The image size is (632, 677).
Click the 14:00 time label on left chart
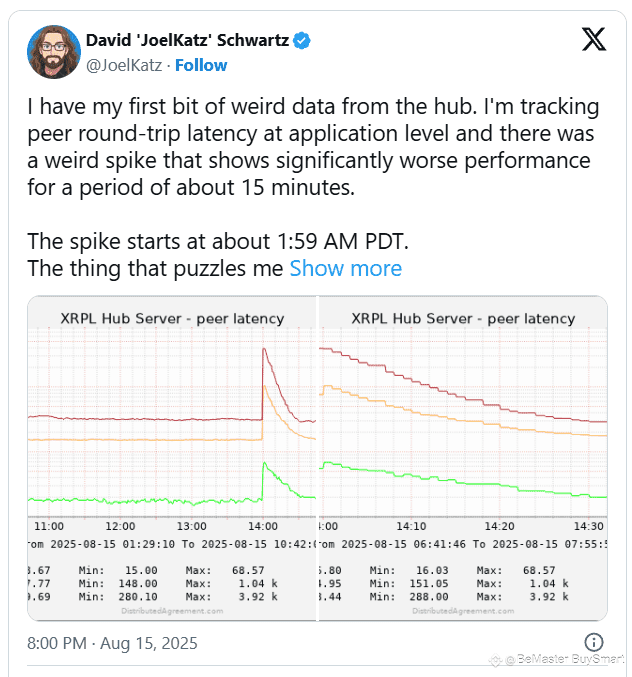(263, 526)
